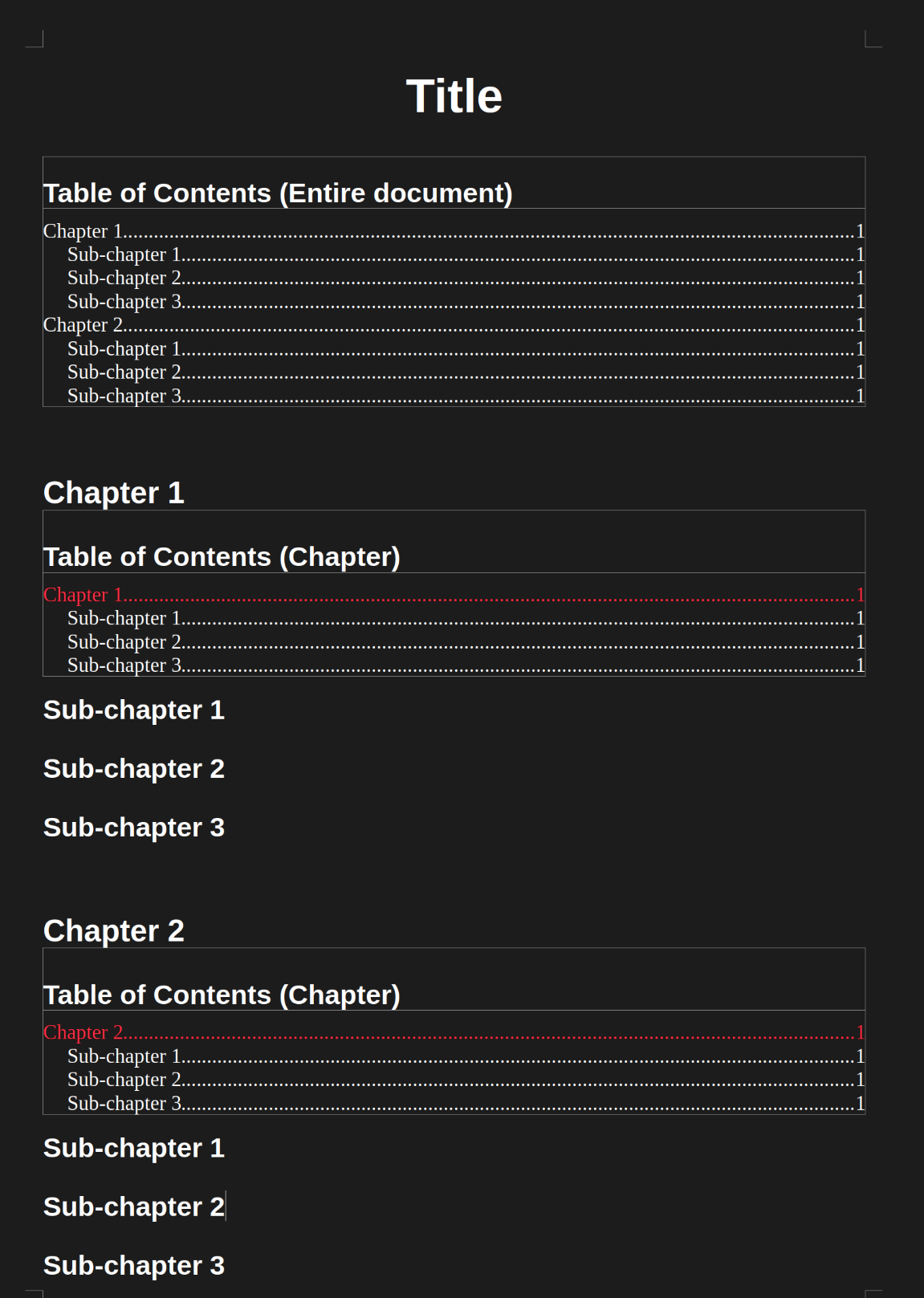Follow the red Chapter 1 contents link
The width and height of the screenshot is (924, 1298).
(83, 595)
